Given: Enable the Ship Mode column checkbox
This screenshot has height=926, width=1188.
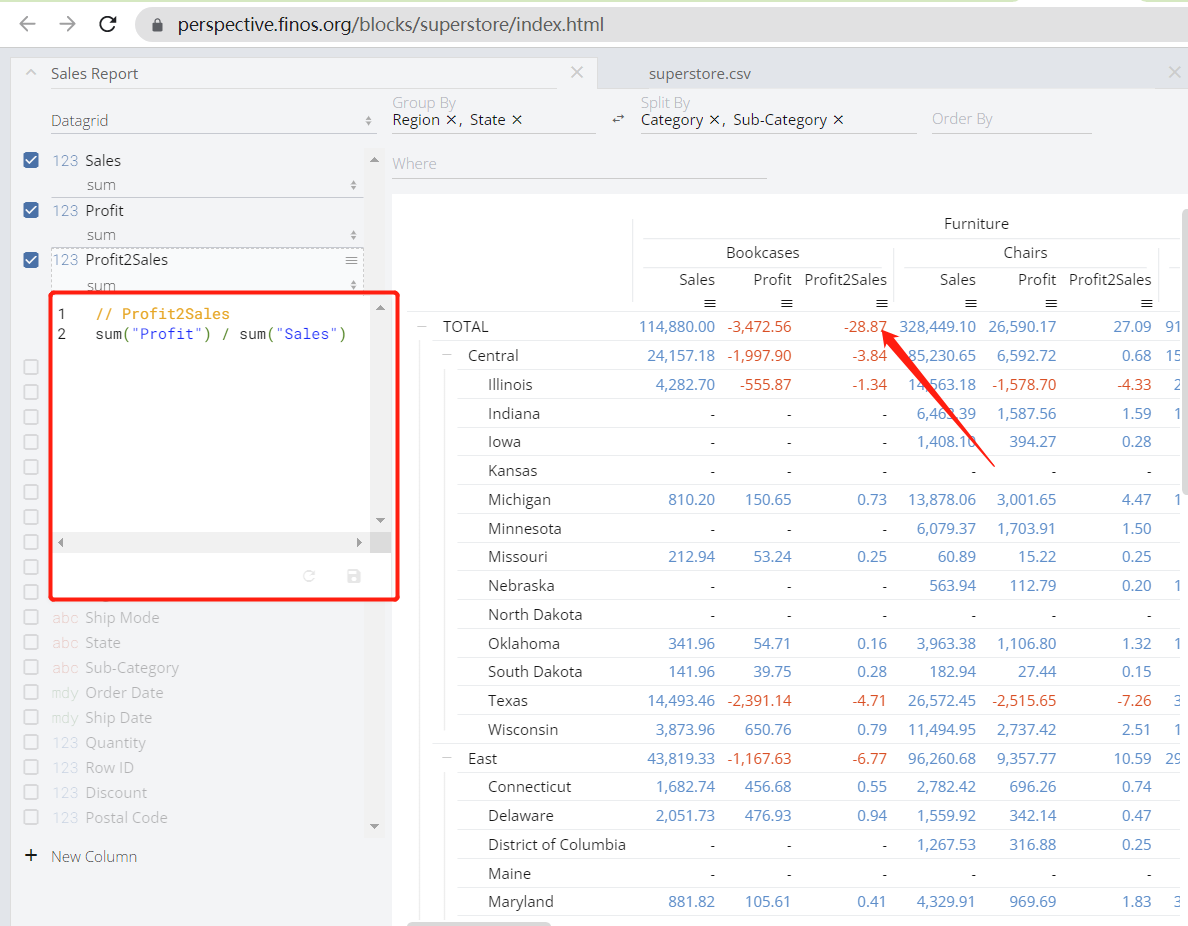Looking at the screenshot, I should tap(31, 617).
